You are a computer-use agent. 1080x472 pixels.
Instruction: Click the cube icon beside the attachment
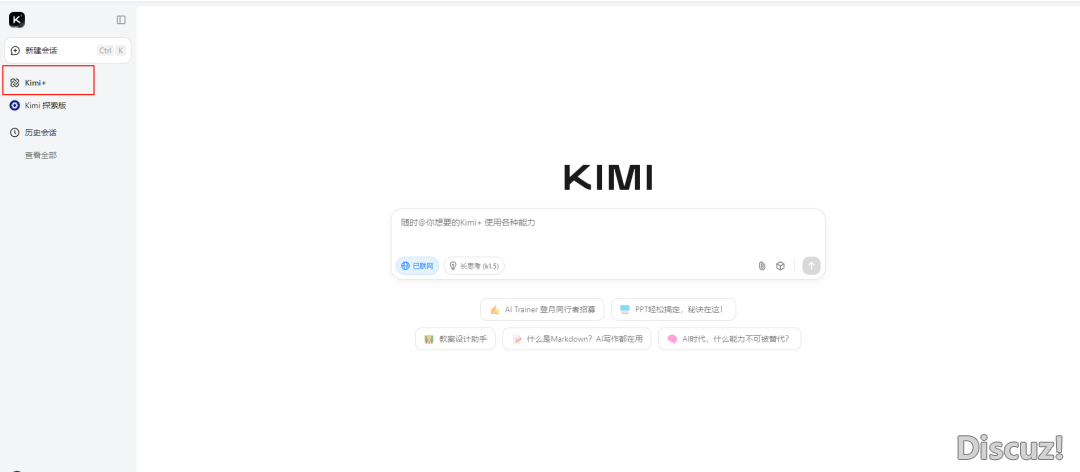coord(780,266)
